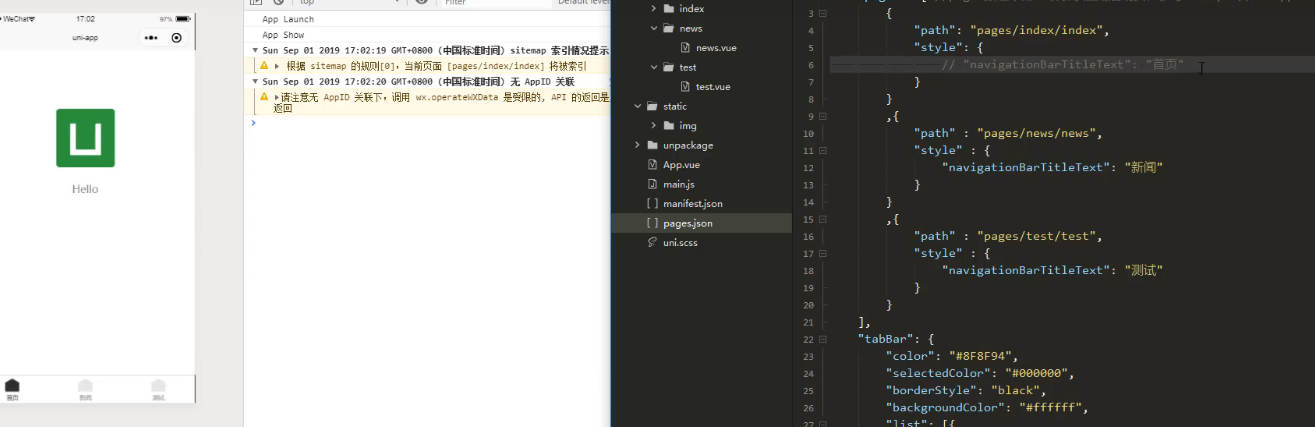Click the pages.json bracket file icon
Screen dimensions: 1315x427
point(652,223)
